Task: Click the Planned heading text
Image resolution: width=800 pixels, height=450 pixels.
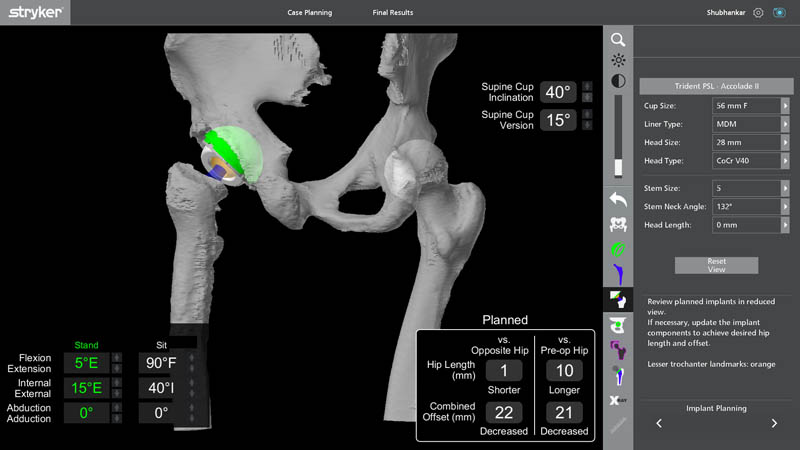Action: pyautogui.click(x=505, y=320)
